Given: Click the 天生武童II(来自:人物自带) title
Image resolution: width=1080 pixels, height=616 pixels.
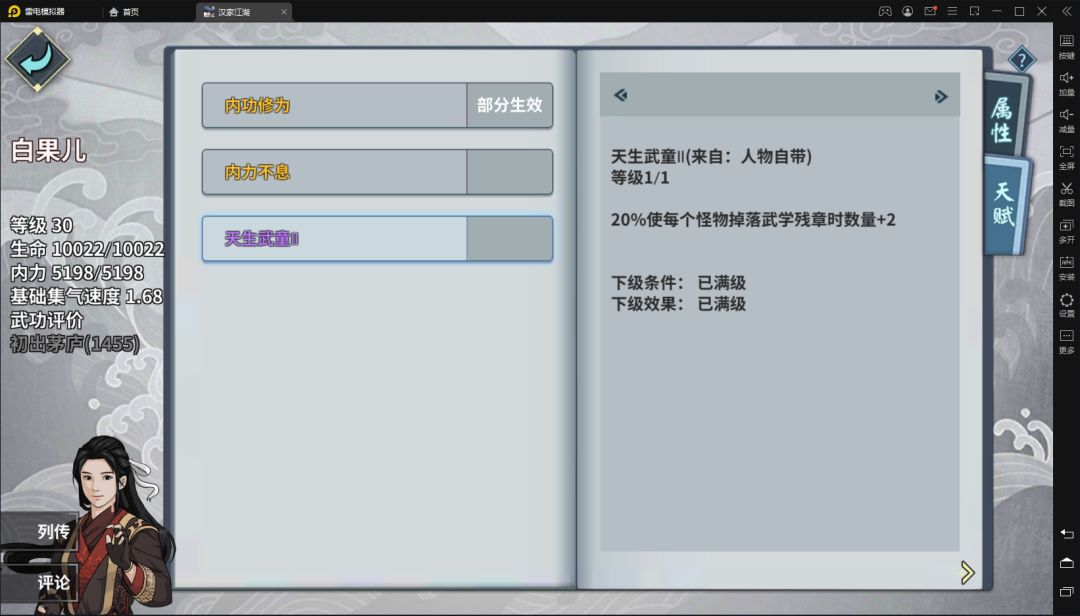Looking at the screenshot, I should [x=711, y=156].
